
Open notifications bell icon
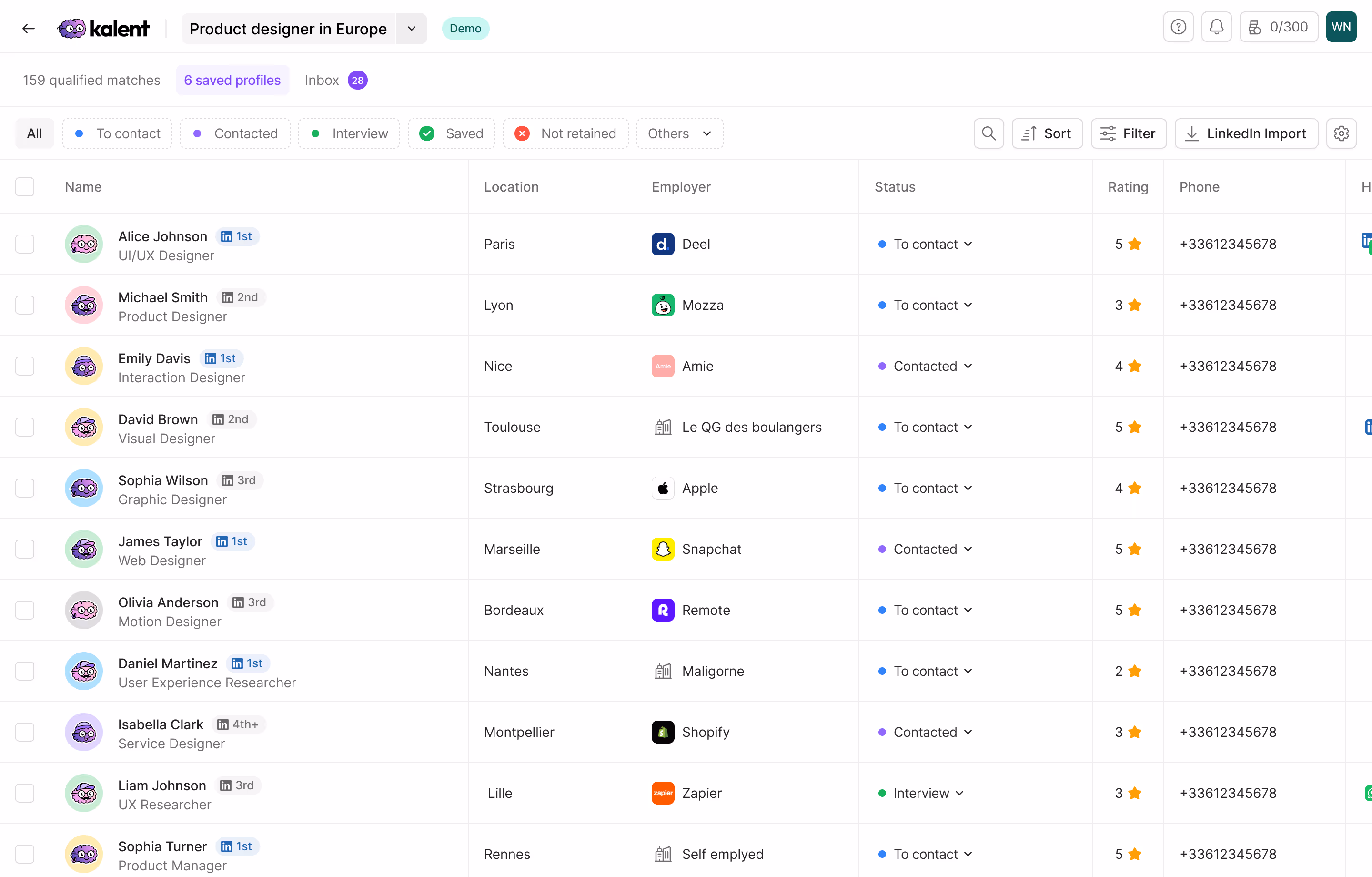click(x=1216, y=27)
